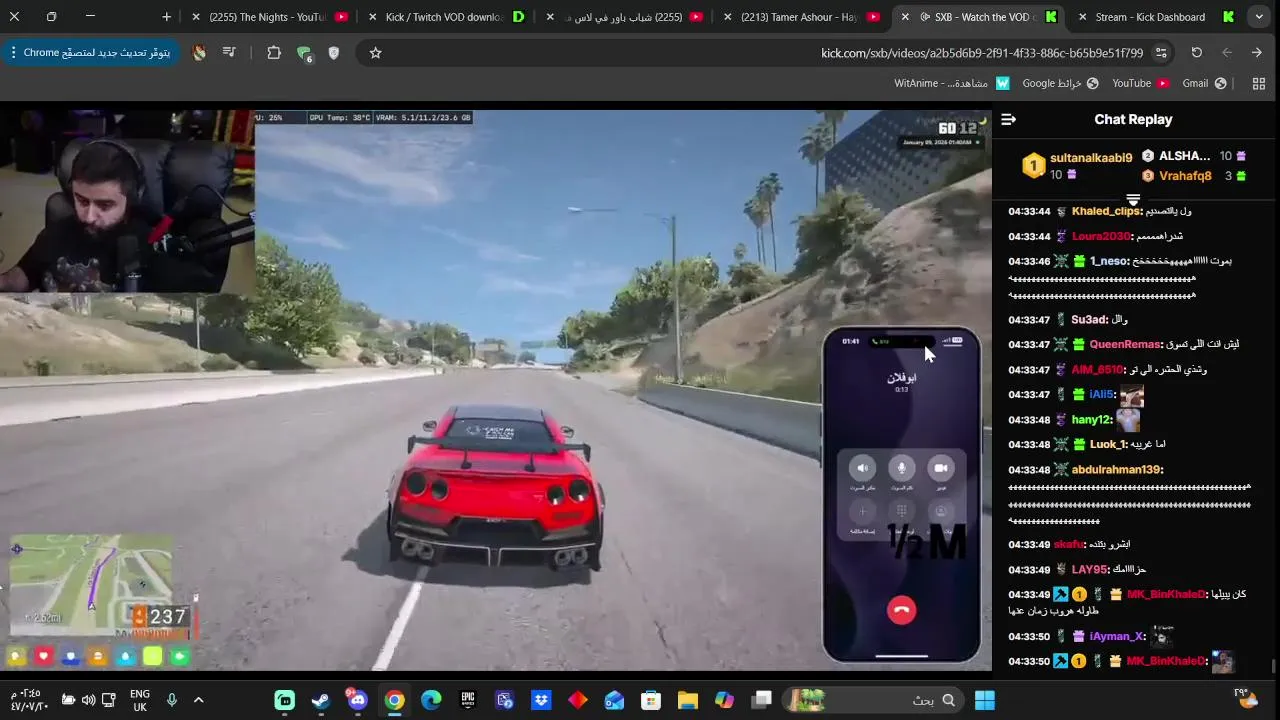Switch ENG UK keyboard language
Image resolution: width=1280 pixels, height=720 pixels.
tap(140, 700)
